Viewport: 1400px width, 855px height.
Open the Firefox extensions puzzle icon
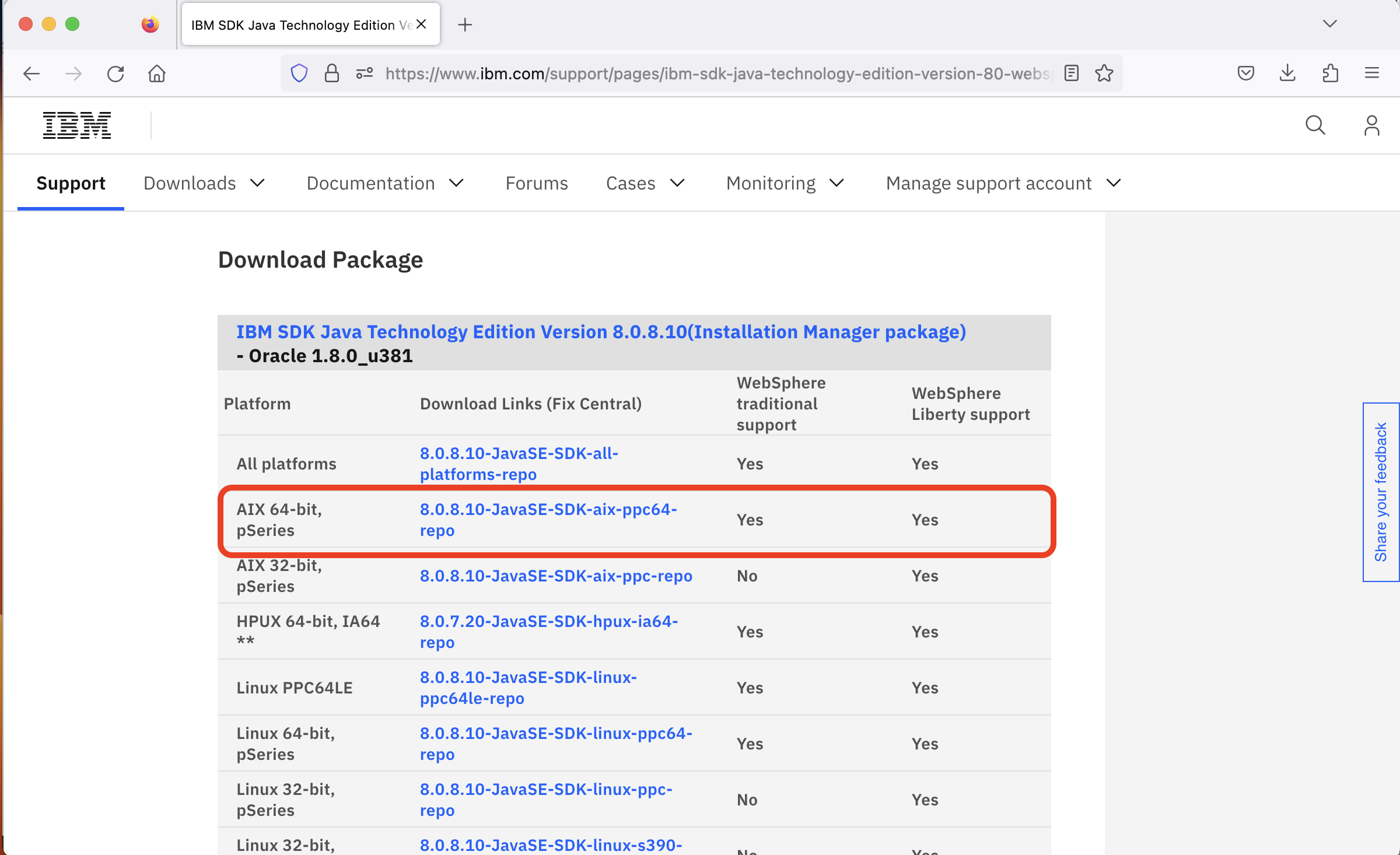[1330, 72]
